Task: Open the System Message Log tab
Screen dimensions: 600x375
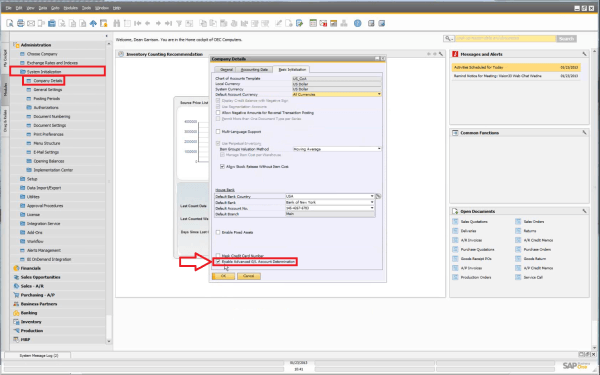Action: (39, 355)
